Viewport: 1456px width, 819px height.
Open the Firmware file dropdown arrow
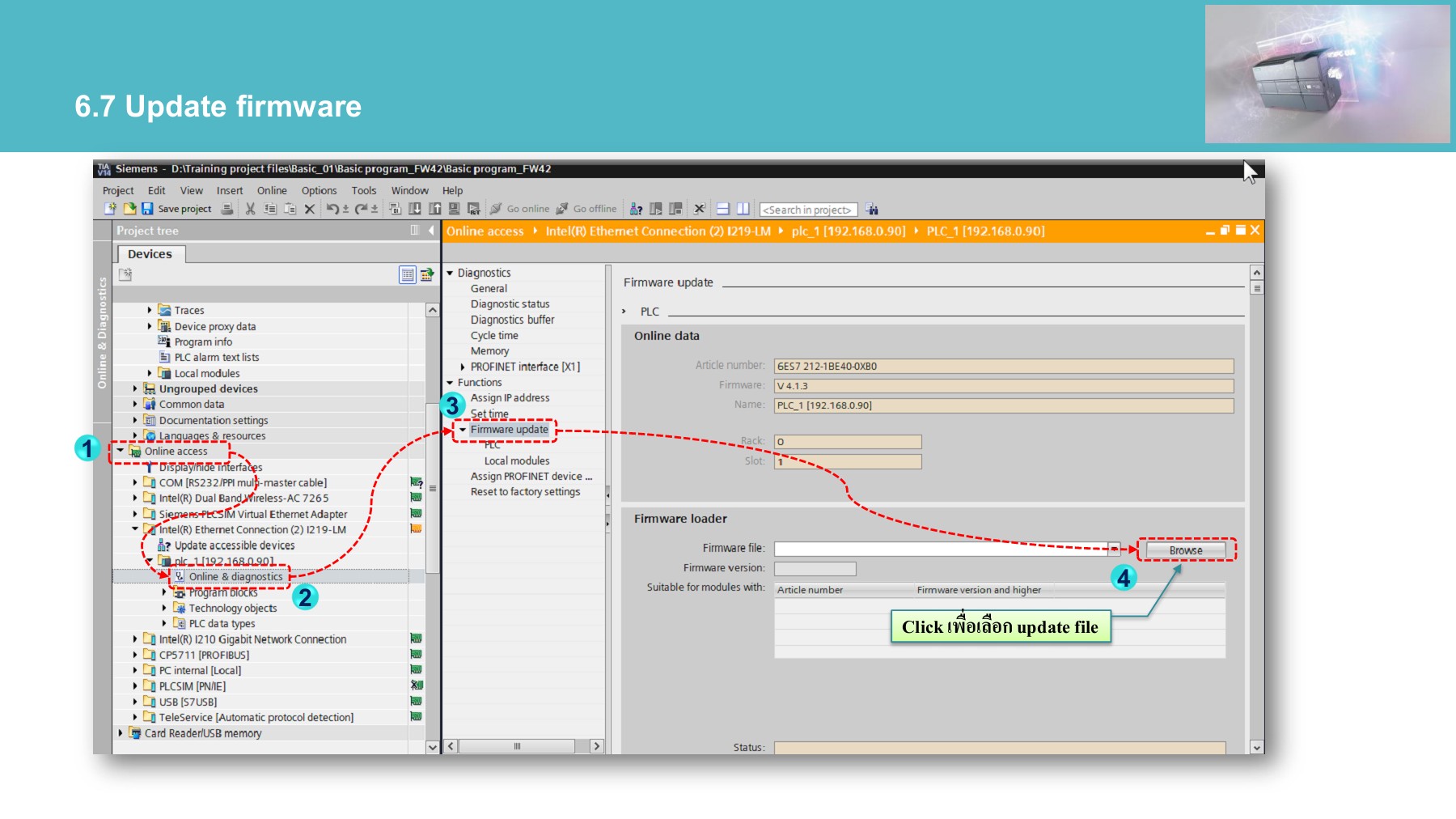pos(1114,550)
